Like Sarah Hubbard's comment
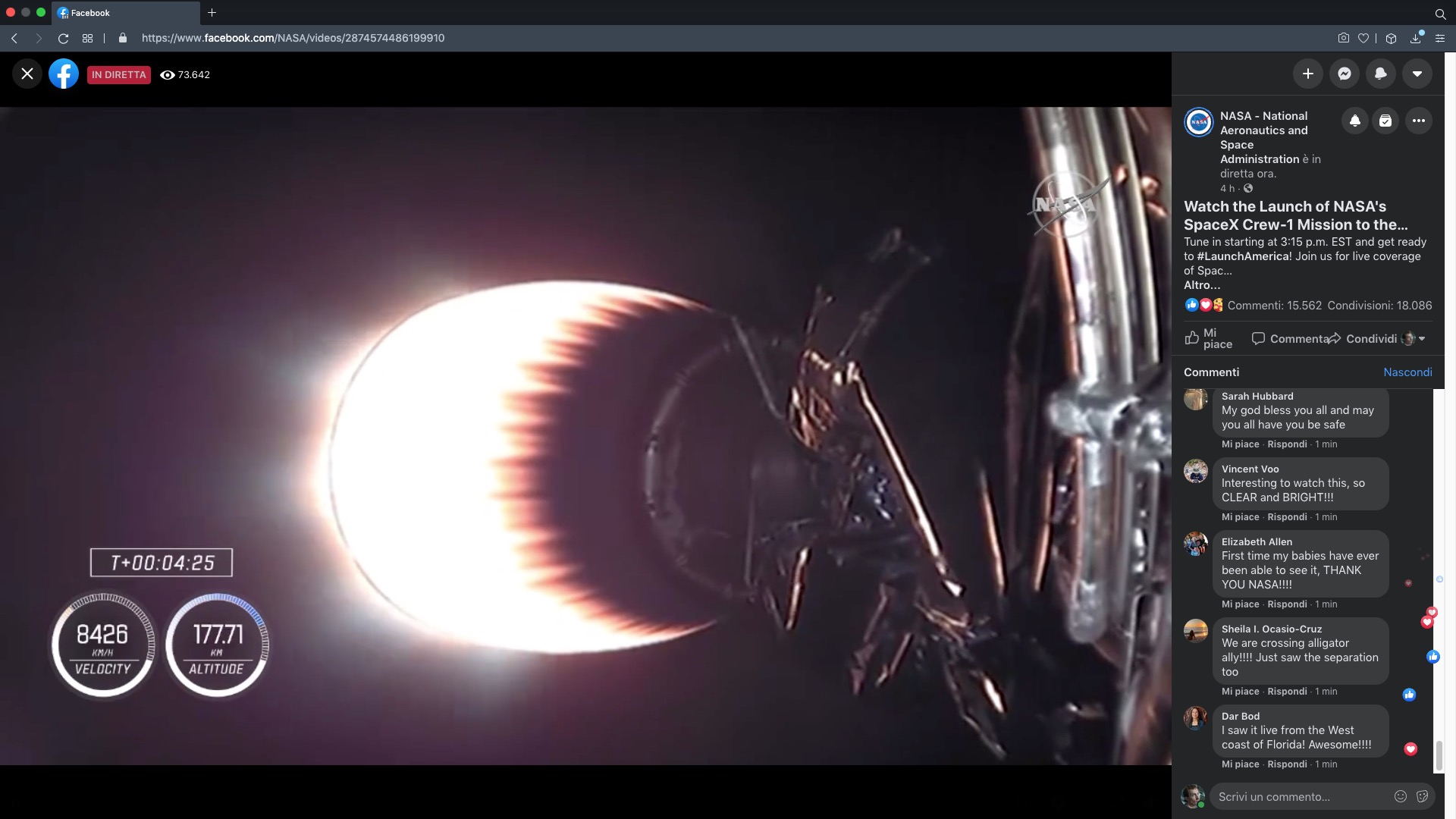 (x=1240, y=444)
